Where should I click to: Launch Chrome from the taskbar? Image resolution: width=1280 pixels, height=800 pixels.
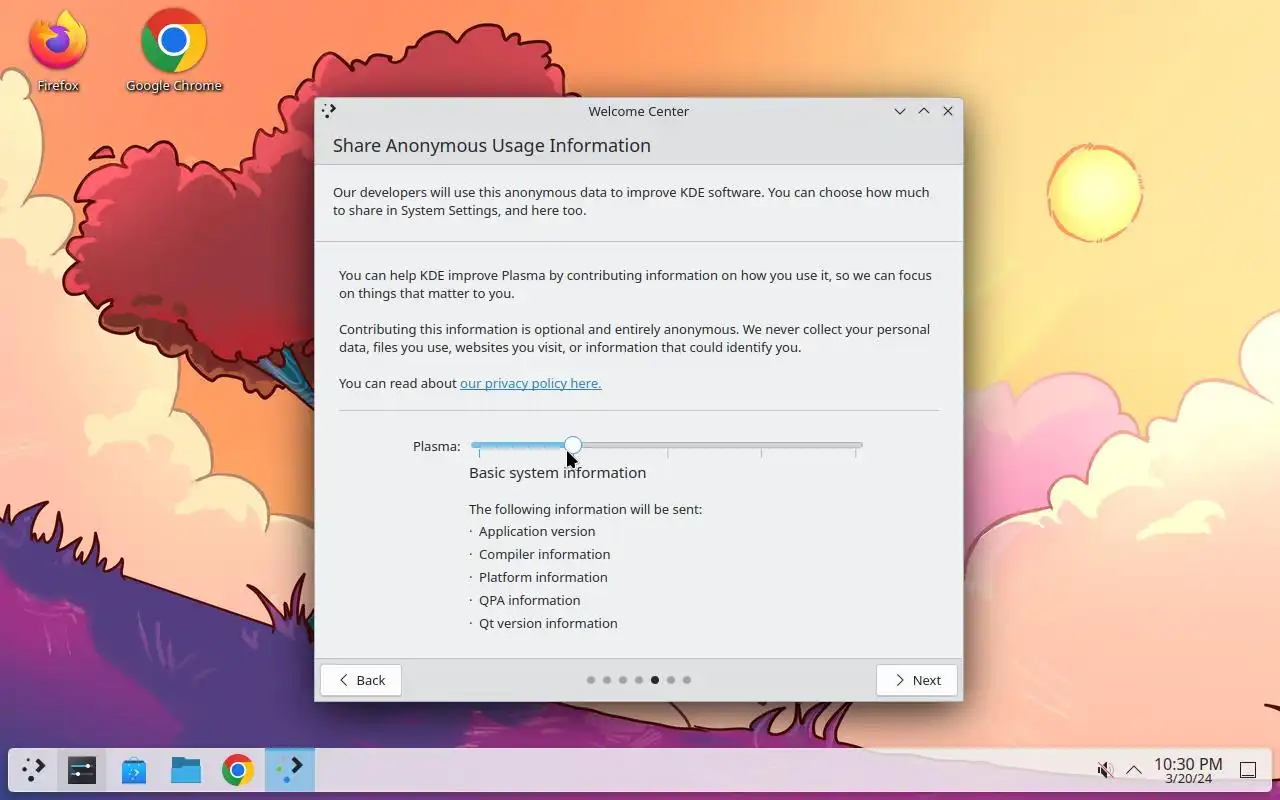pos(238,770)
